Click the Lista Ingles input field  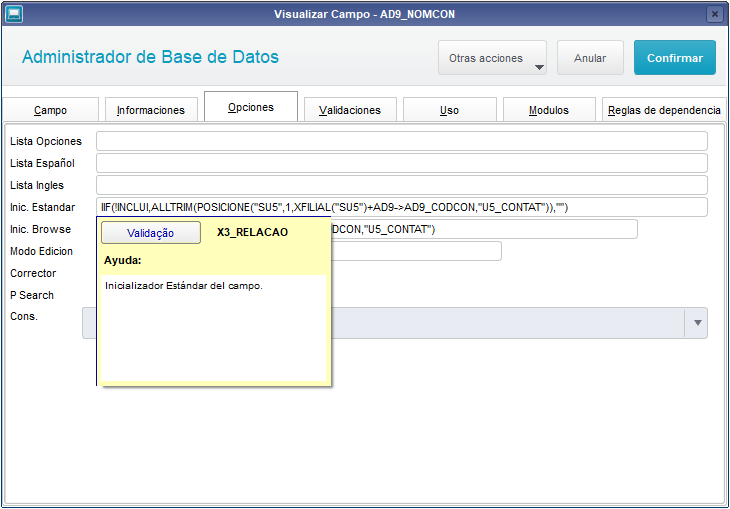(x=402, y=185)
